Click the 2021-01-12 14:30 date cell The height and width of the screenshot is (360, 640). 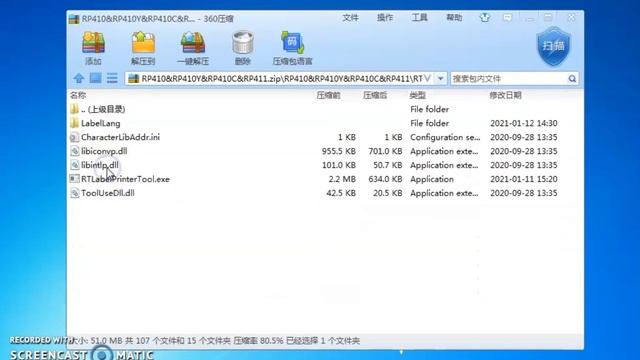[524, 123]
